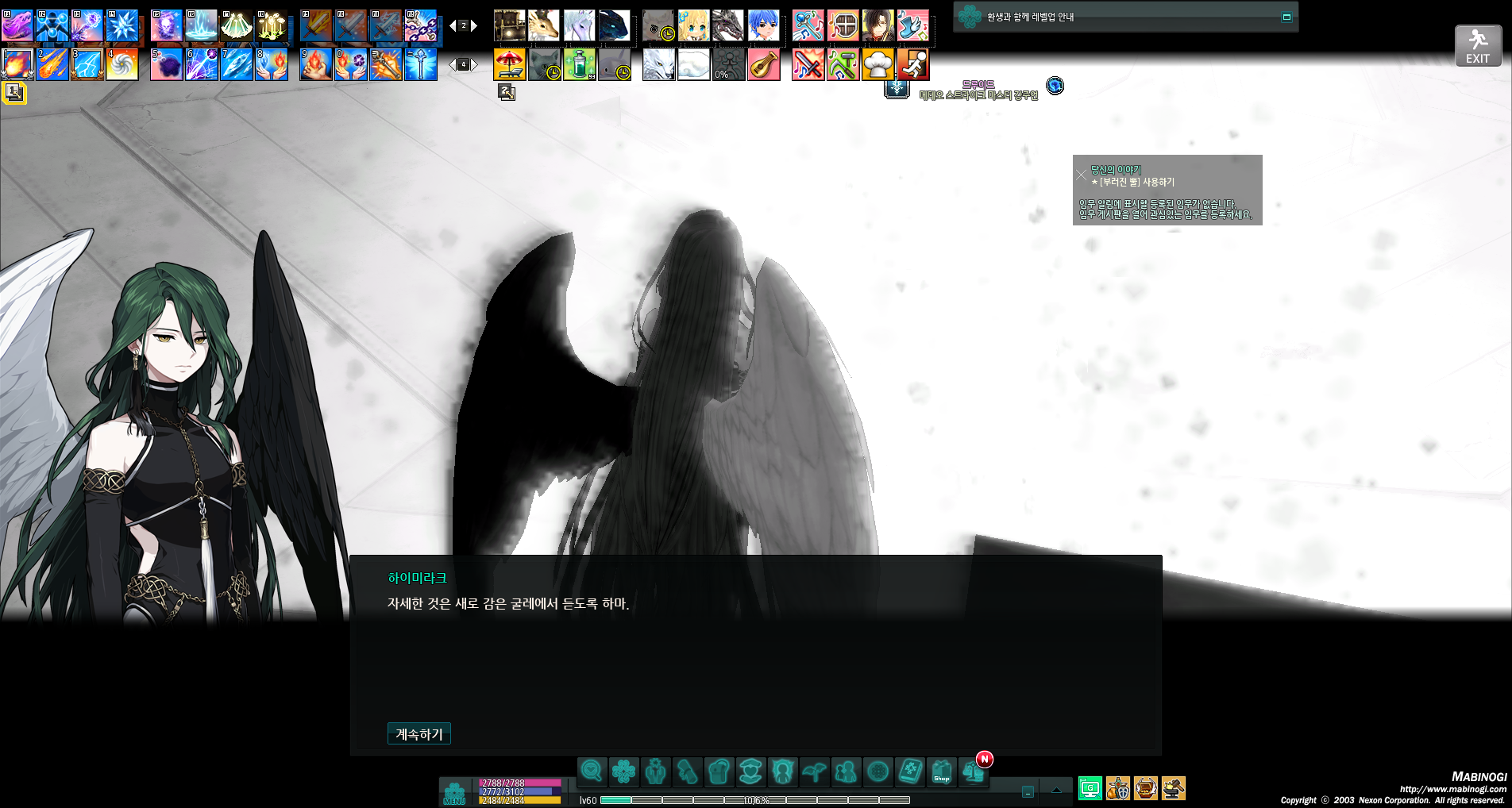The image size is (1512, 808).
Task: Click the pink HP bar 2788/2788
Action: (520, 783)
